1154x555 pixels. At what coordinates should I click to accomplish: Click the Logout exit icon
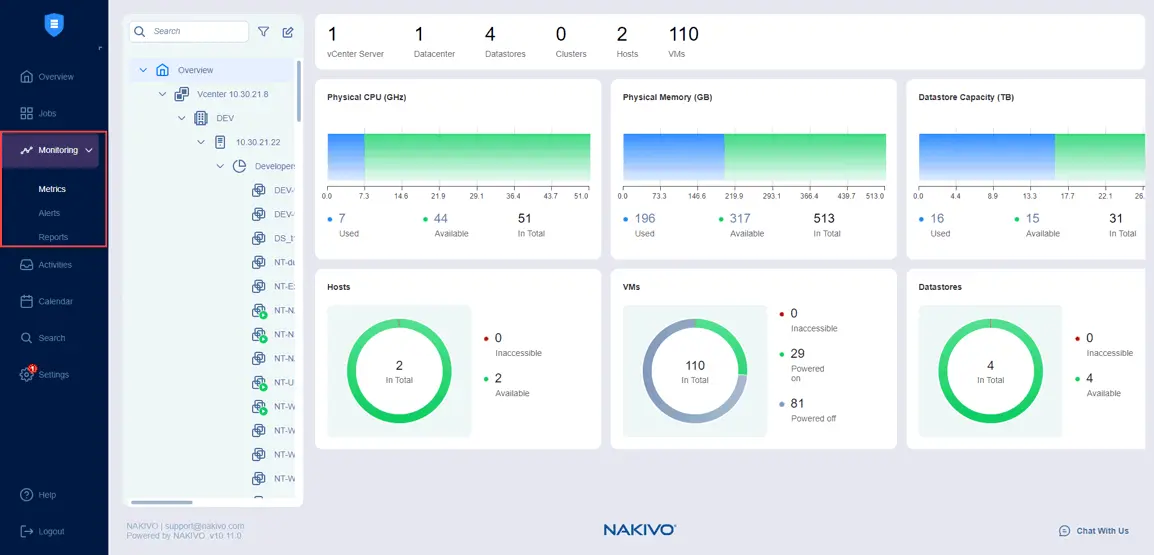click(x=26, y=531)
